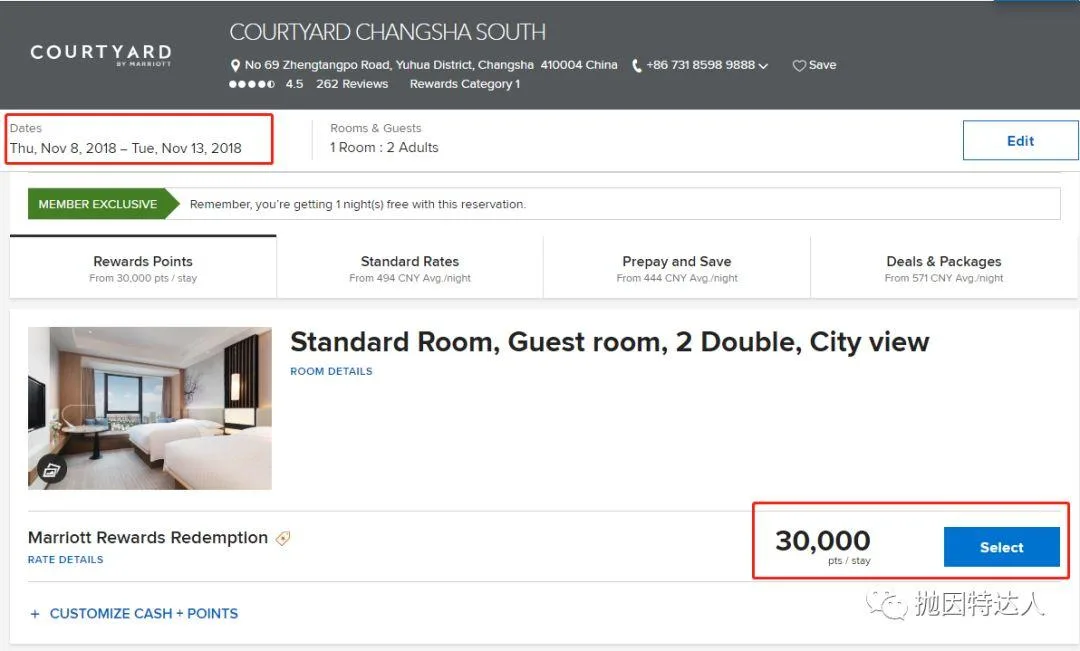Select the Deals & Packages tab
The height and width of the screenshot is (651, 1080).
[x=944, y=268]
